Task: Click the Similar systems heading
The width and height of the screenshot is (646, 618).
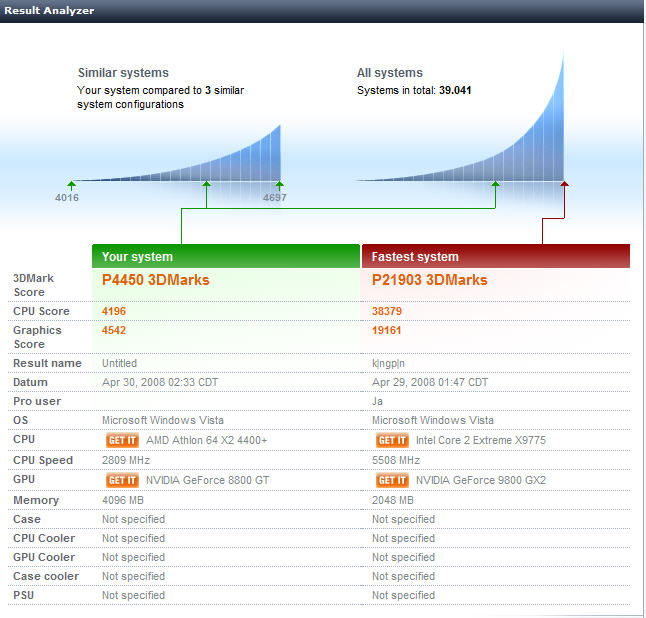Action: (x=123, y=73)
